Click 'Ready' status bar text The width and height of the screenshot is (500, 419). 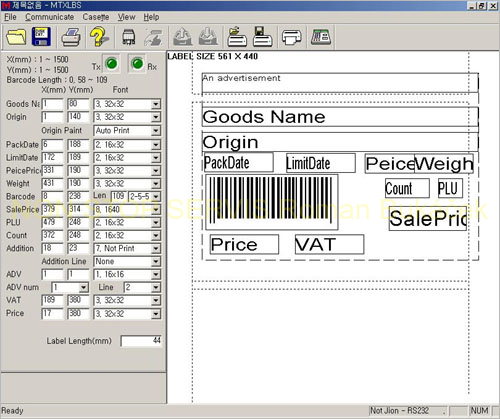point(13,411)
